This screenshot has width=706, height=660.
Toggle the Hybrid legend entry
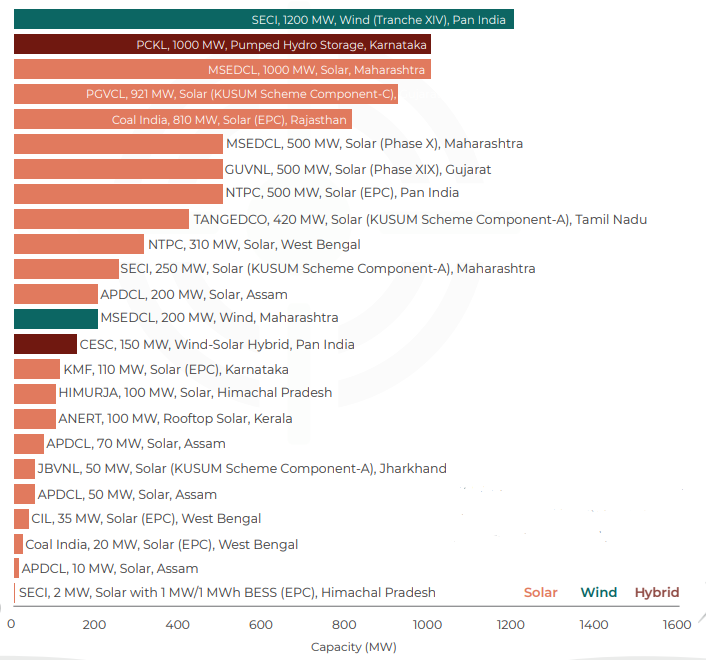[657, 592]
